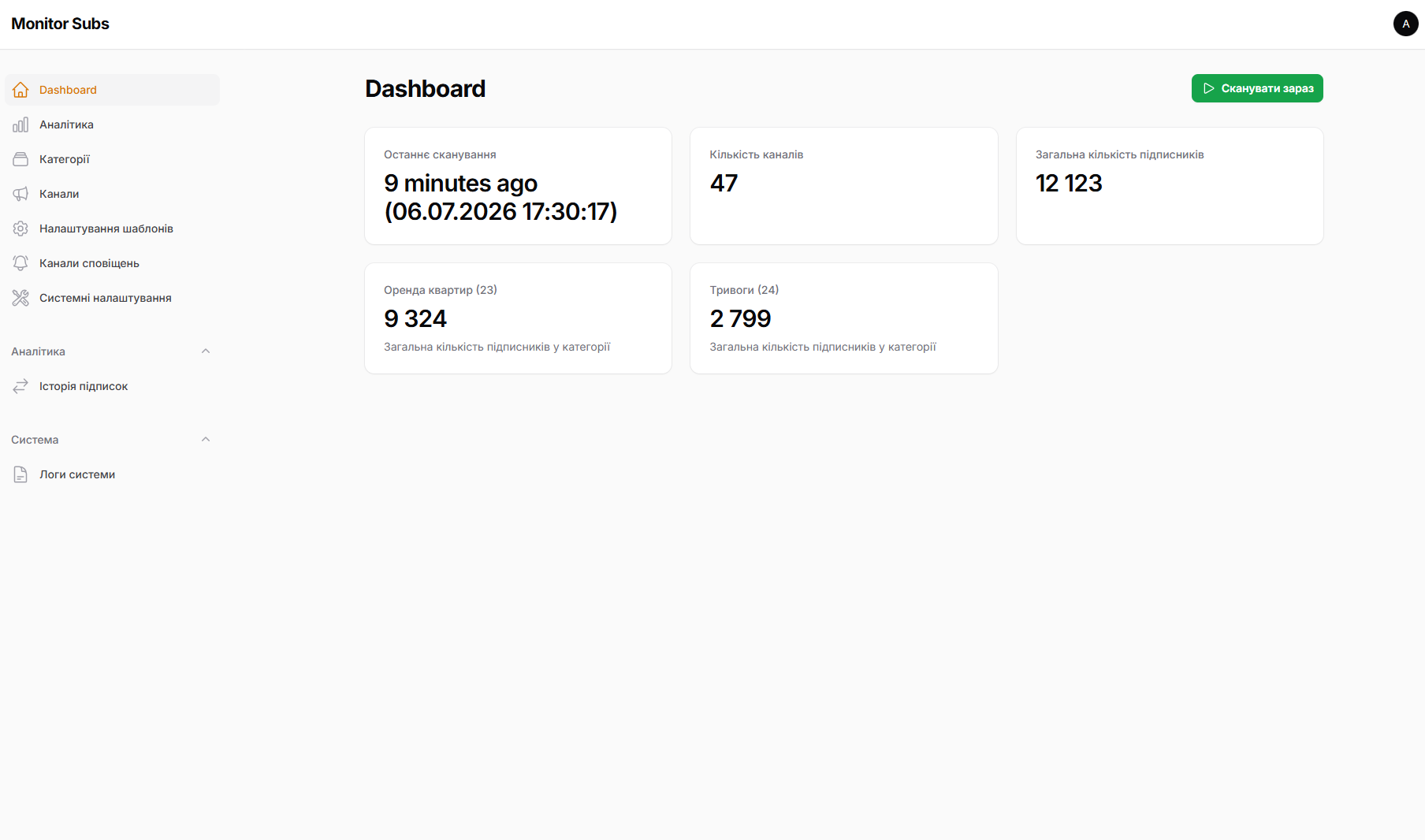Click the Monitor Subs logo link
Viewport: 1425px width, 840px height.
(60, 24)
